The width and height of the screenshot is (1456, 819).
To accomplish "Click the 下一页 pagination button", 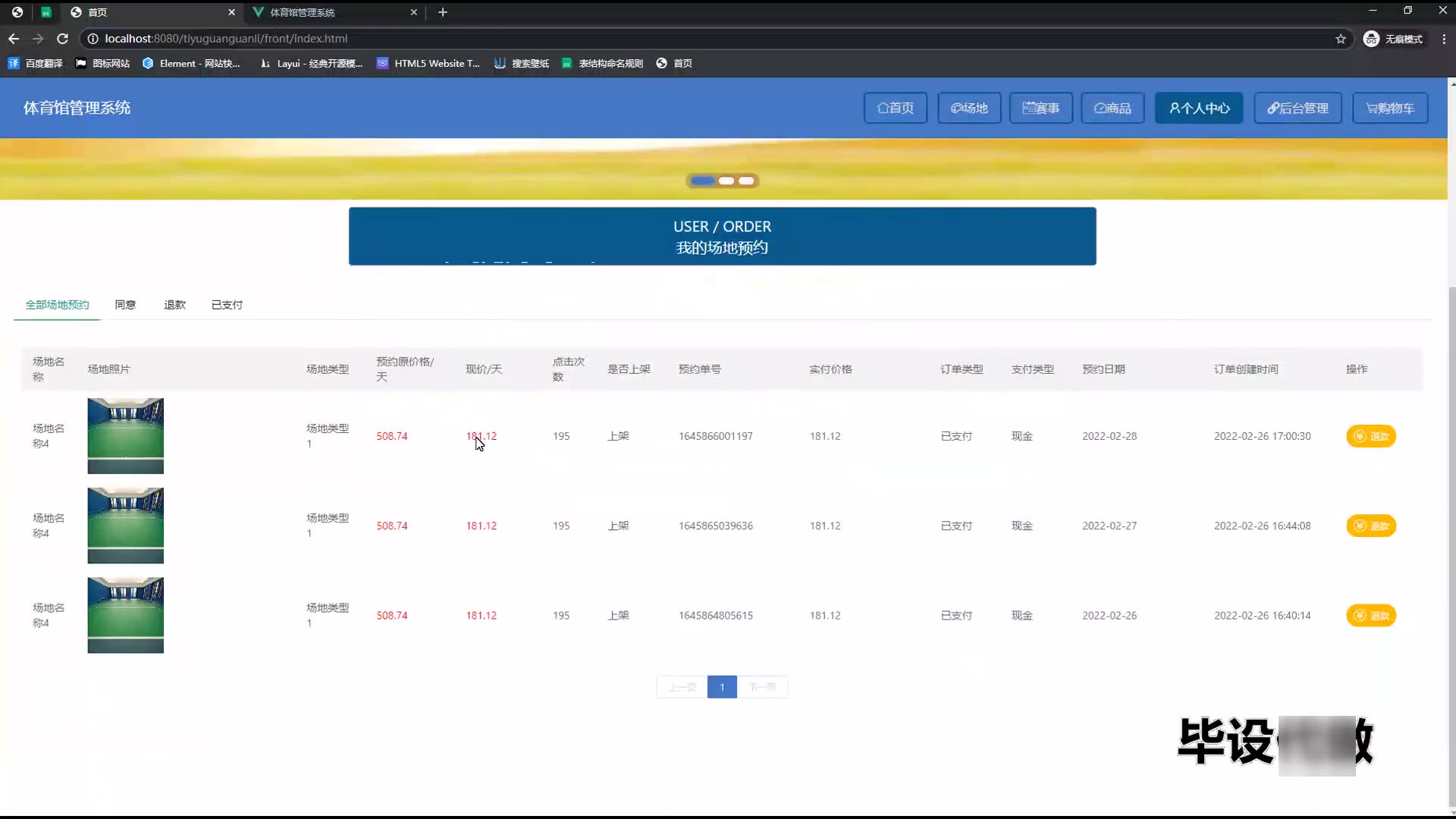I will [x=762, y=687].
